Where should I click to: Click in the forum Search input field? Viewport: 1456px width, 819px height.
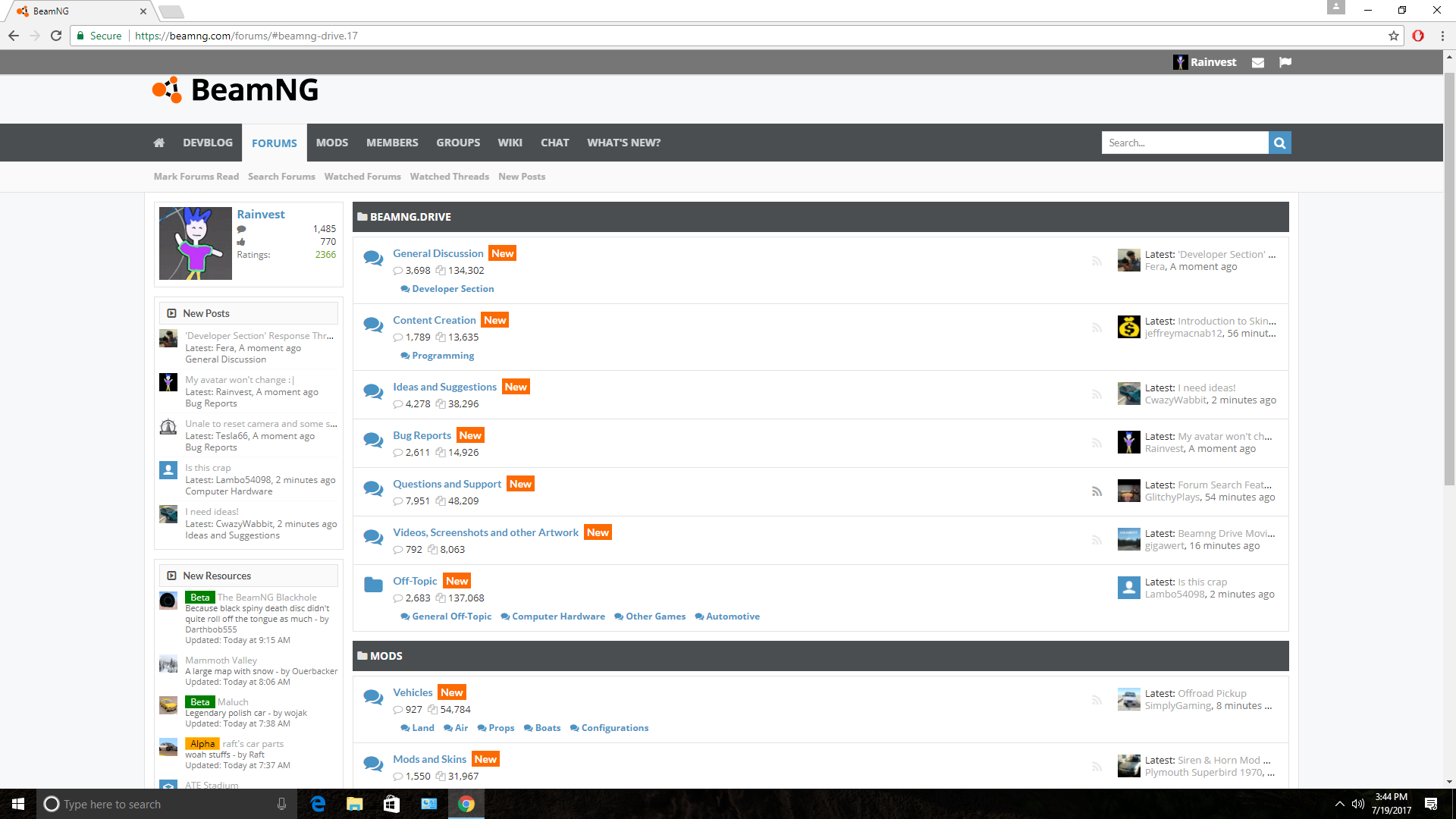(1185, 143)
